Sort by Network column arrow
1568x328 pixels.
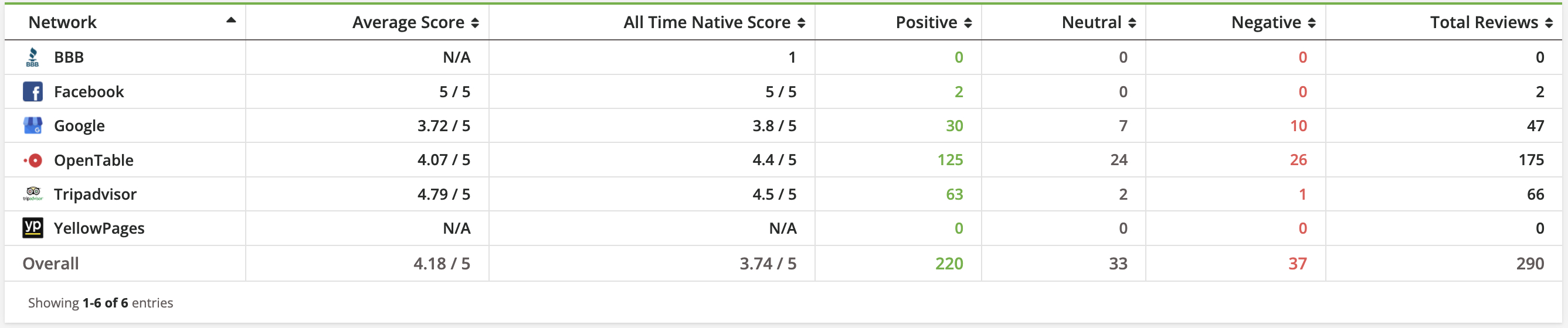[x=230, y=20]
